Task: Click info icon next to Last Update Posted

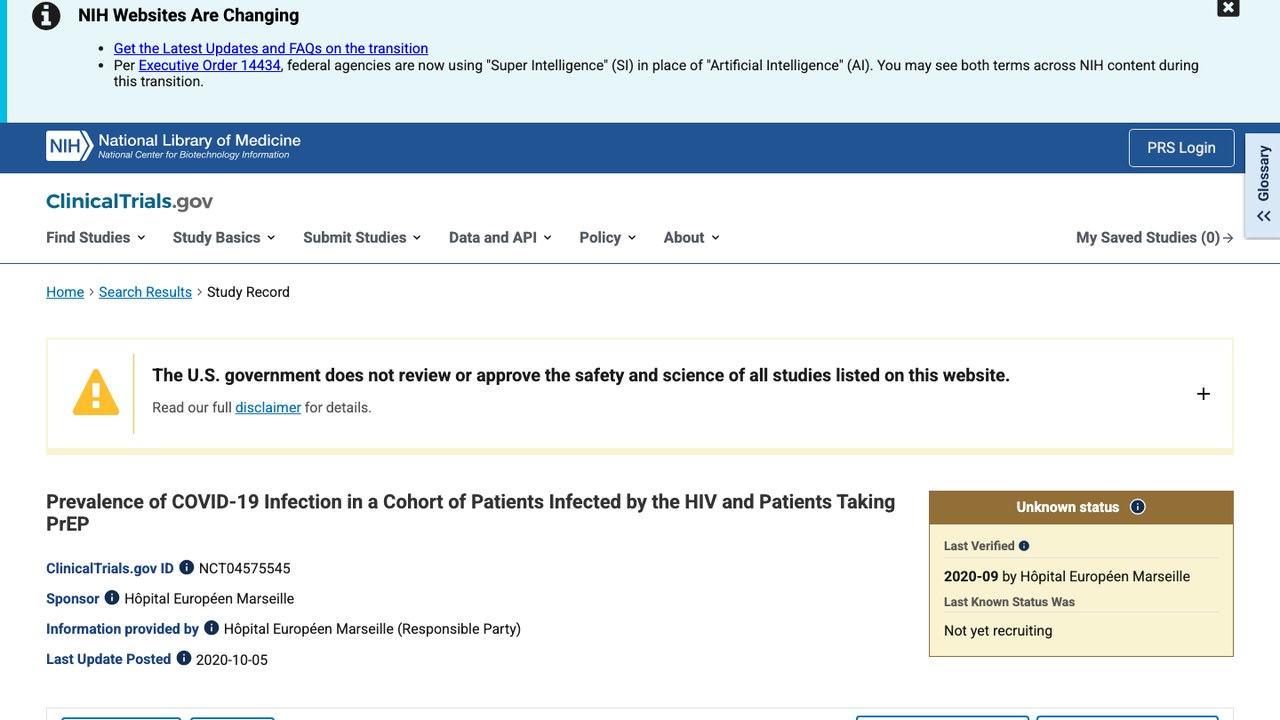Action: tap(184, 658)
